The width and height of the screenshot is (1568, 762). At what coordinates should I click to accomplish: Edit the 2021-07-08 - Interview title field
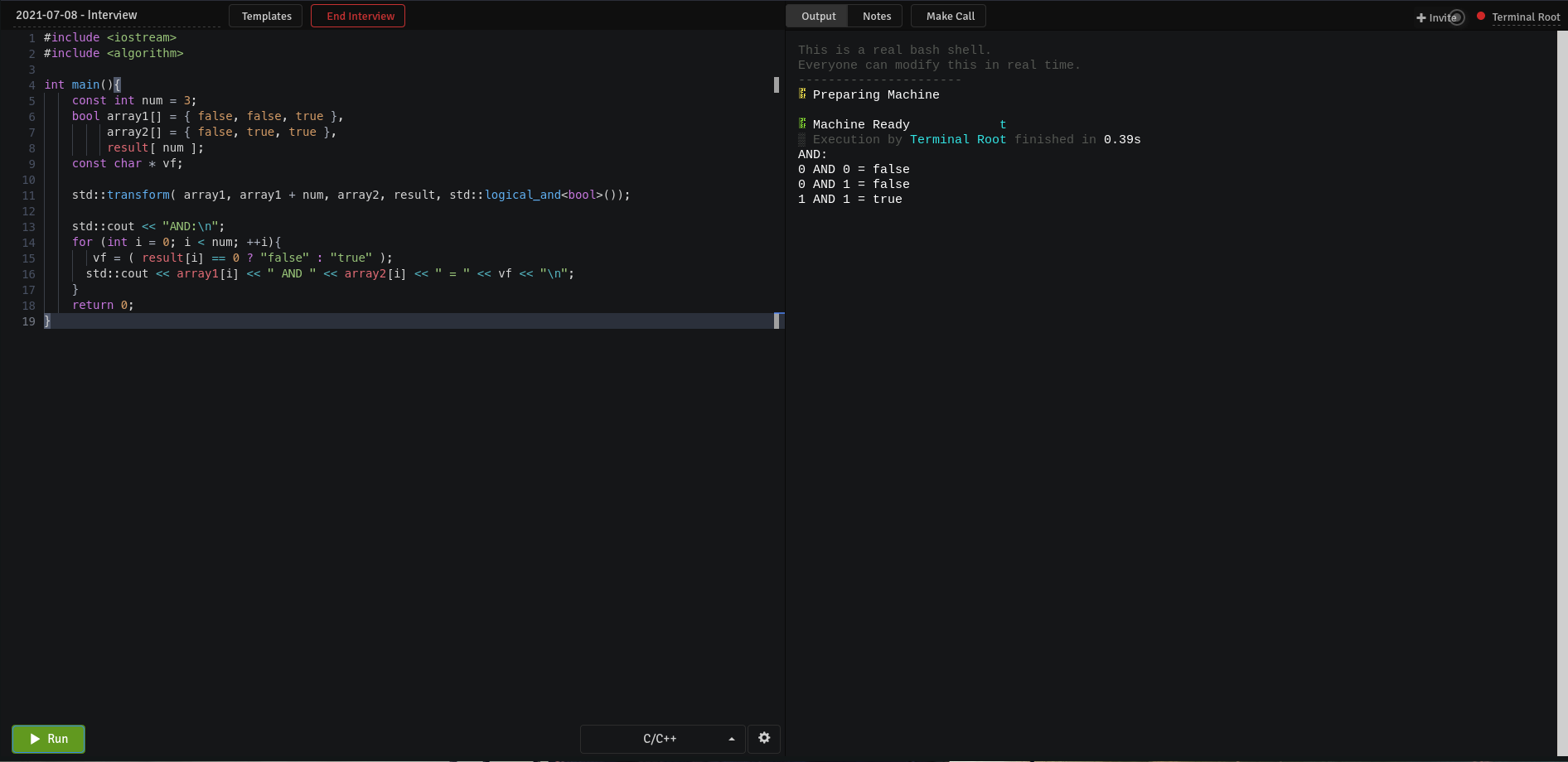tap(117, 16)
